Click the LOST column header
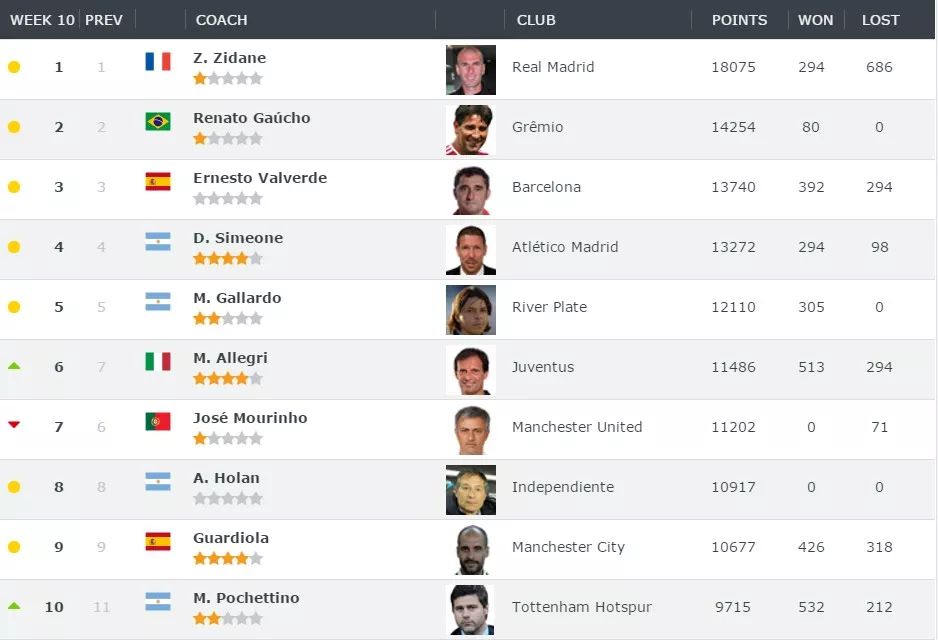The image size is (938, 640). (x=881, y=20)
